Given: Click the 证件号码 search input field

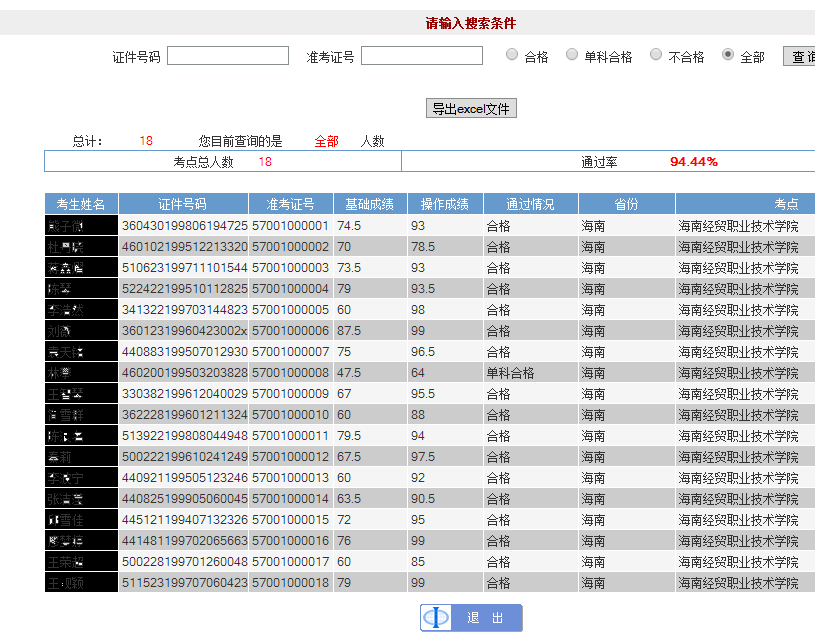Looking at the screenshot, I should coord(228,56).
